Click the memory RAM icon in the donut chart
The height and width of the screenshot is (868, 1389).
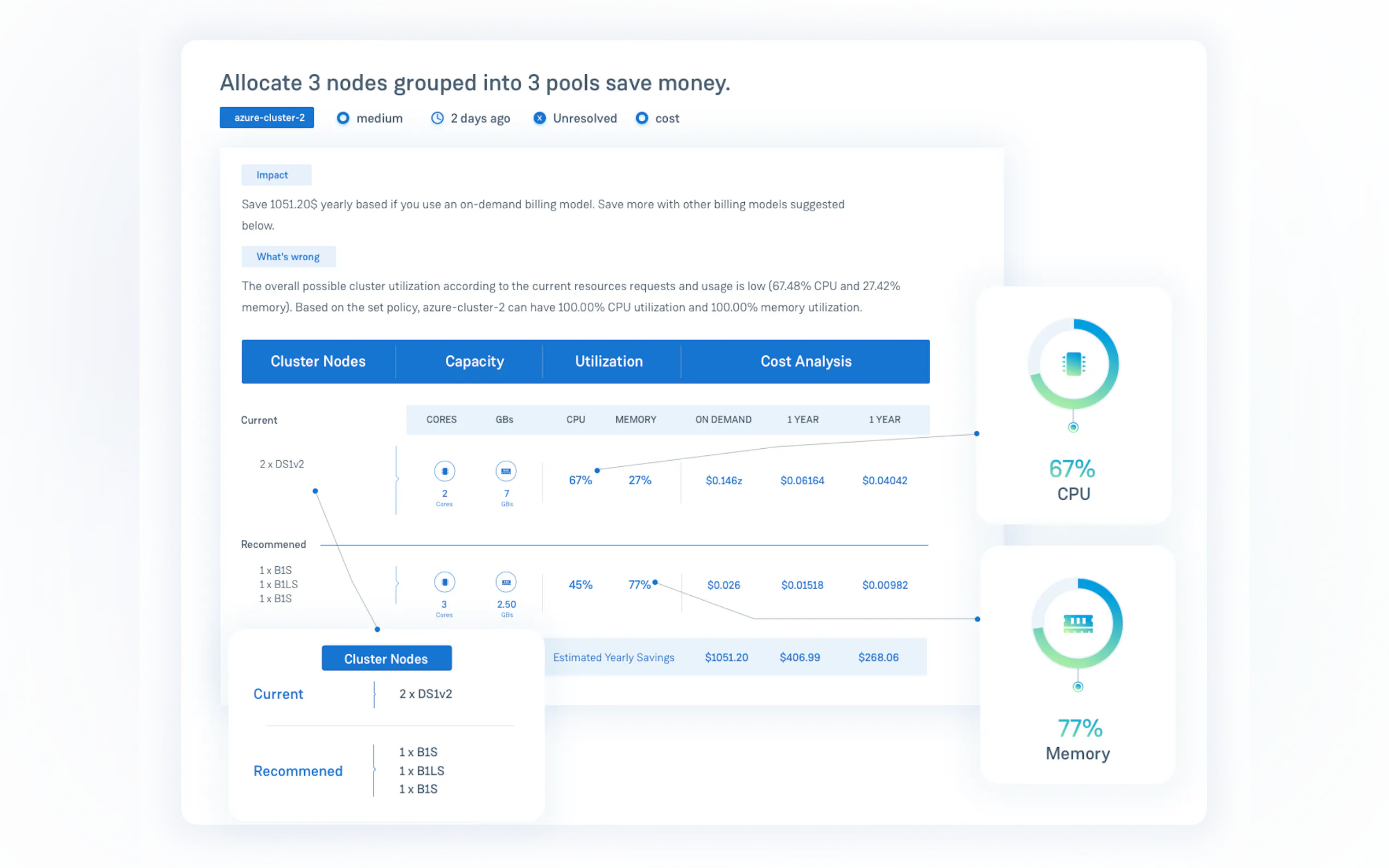click(x=1077, y=623)
